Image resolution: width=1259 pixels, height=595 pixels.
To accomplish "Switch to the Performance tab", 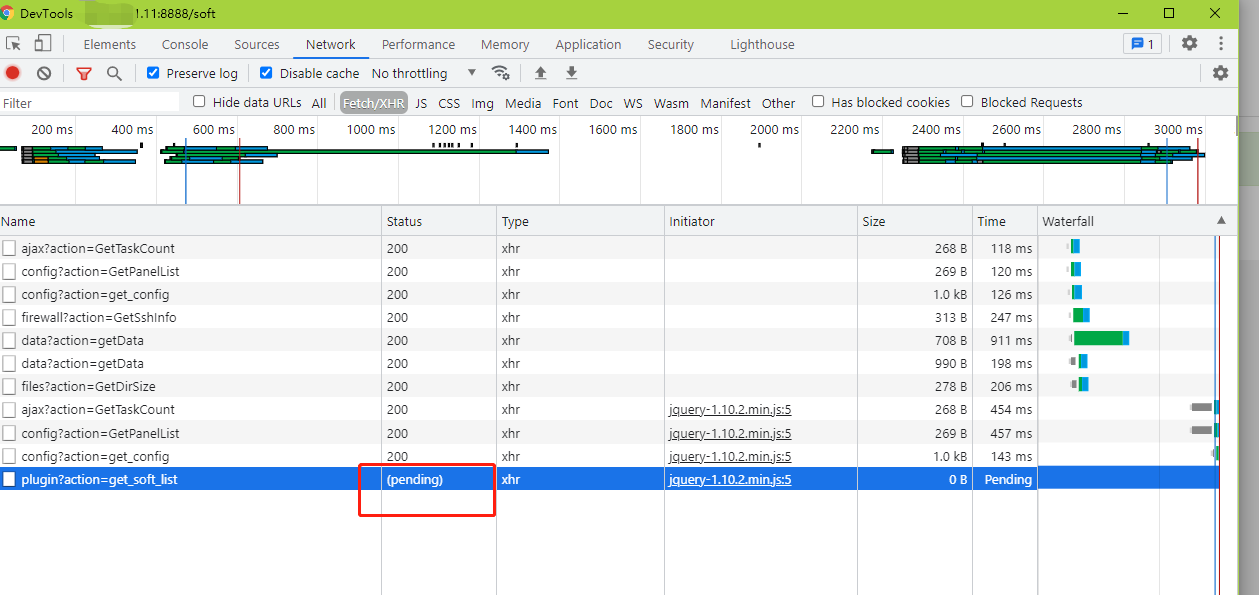I will (418, 44).
